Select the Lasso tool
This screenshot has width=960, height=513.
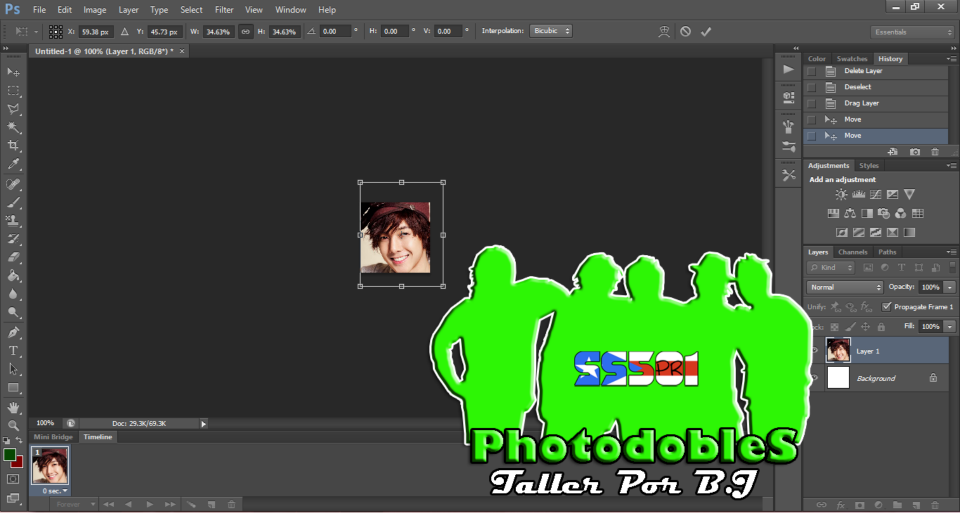[x=13, y=109]
